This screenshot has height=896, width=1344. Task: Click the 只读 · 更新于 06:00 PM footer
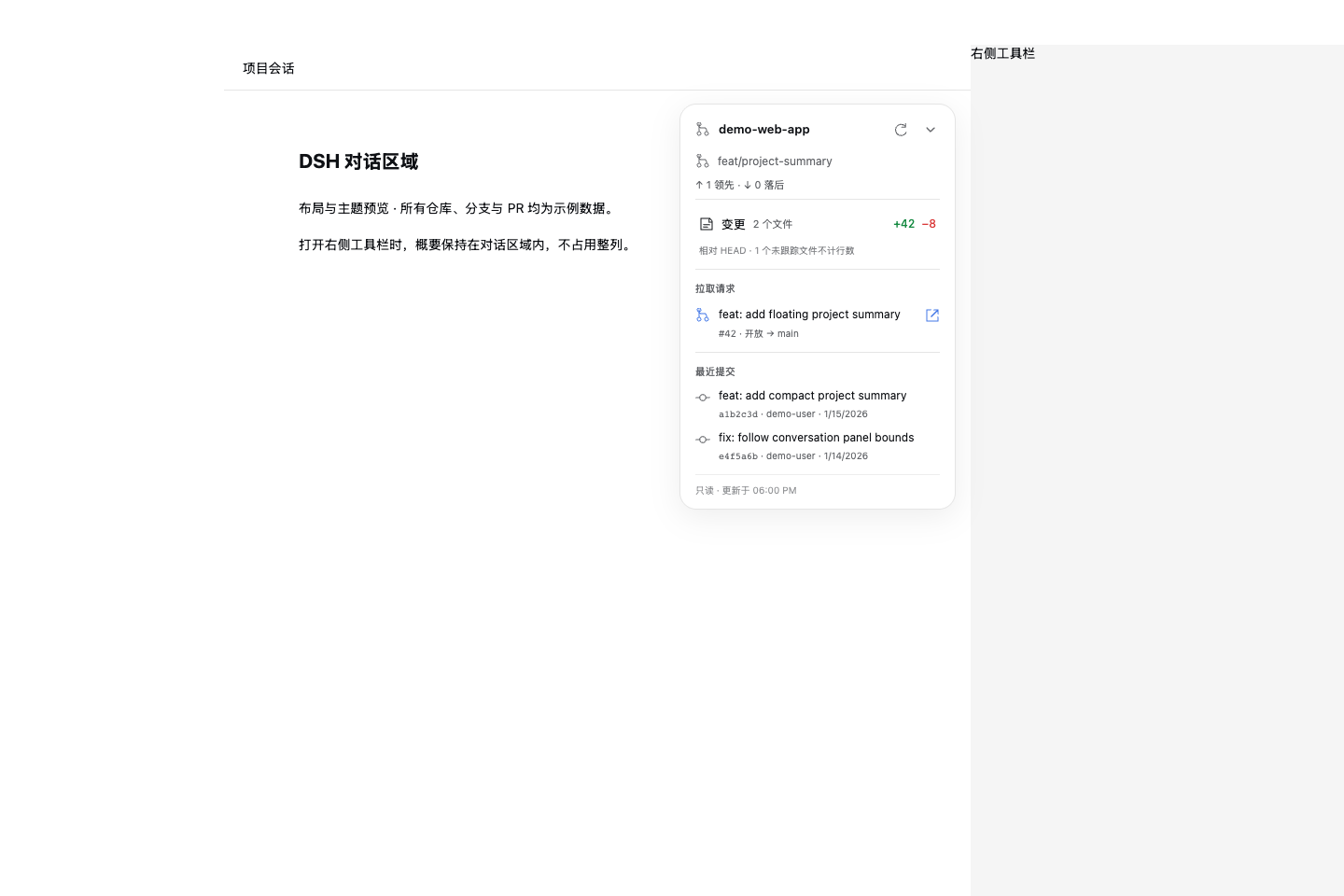click(x=746, y=491)
